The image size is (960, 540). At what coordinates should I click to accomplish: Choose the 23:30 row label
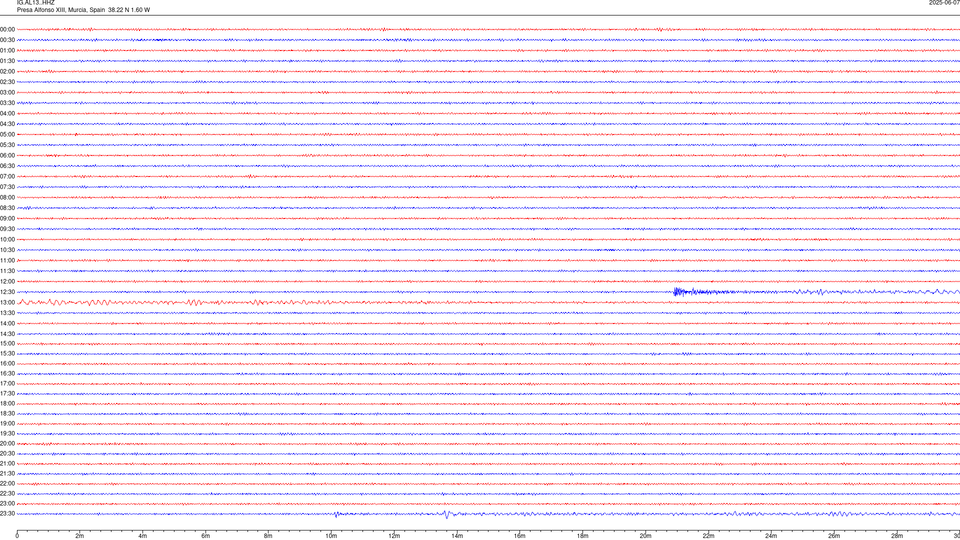(x=7, y=514)
